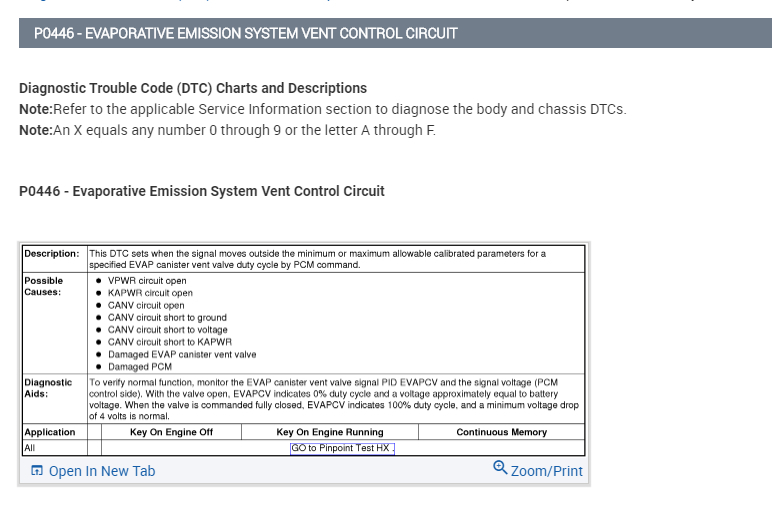Open the chart via Open In New Tab link text

pyautogui.click(x=102, y=471)
